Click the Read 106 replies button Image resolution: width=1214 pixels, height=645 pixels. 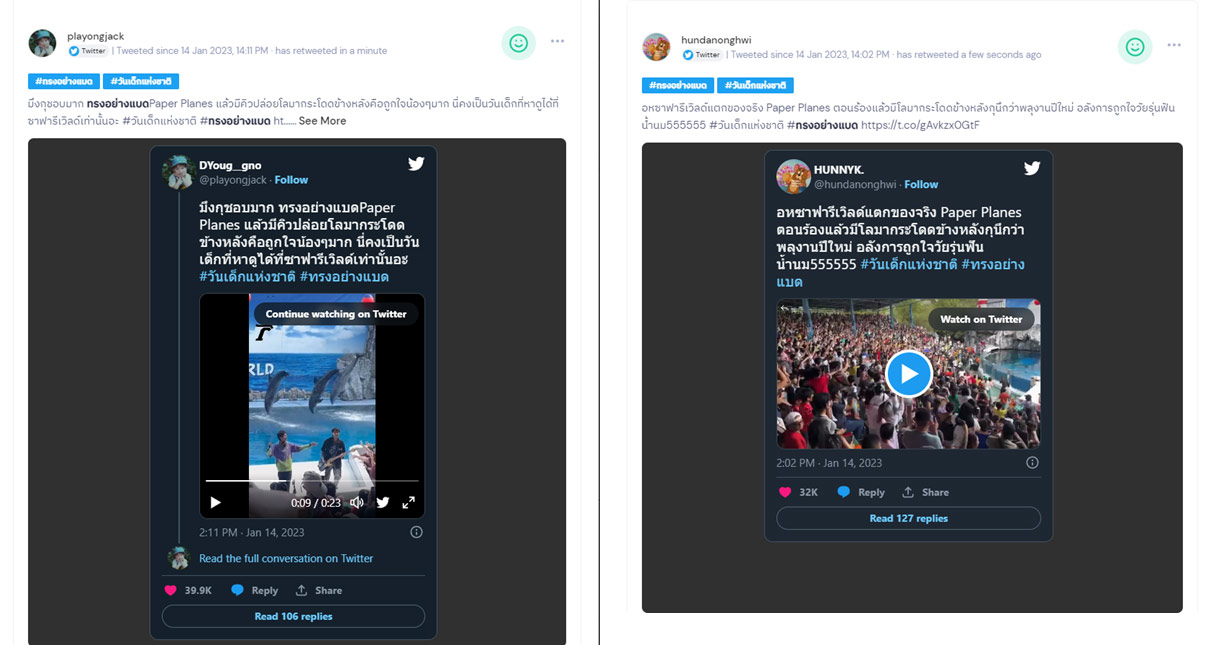(293, 616)
